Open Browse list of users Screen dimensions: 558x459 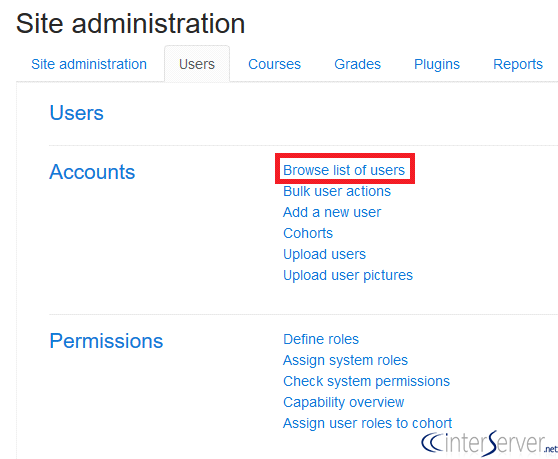pyautogui.click(x=344, y=170)
